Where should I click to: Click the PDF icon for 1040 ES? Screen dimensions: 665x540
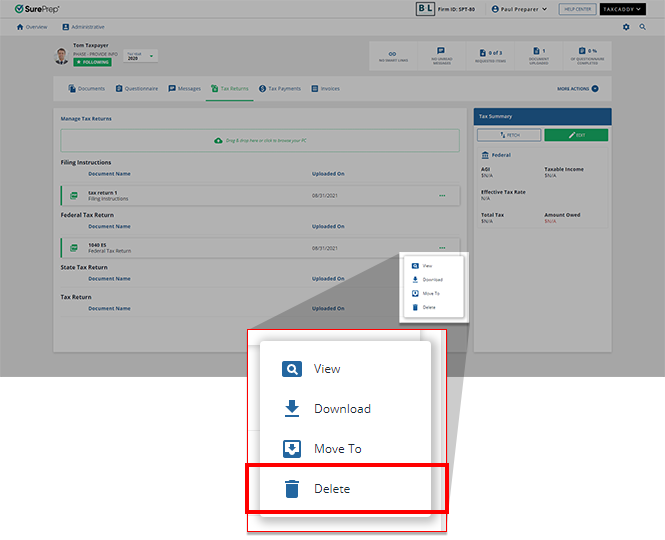(x=74, y=248)
